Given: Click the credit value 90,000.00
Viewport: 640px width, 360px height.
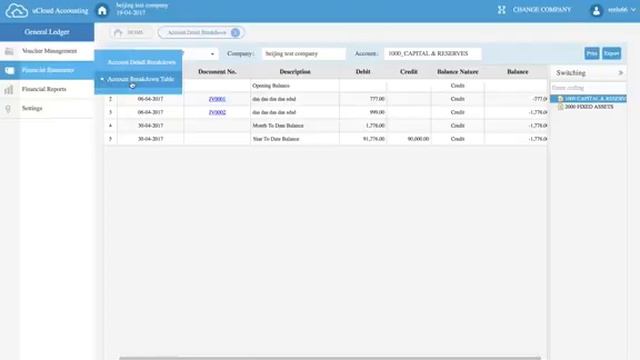Looking at the screenshot, I should [418, 139].
